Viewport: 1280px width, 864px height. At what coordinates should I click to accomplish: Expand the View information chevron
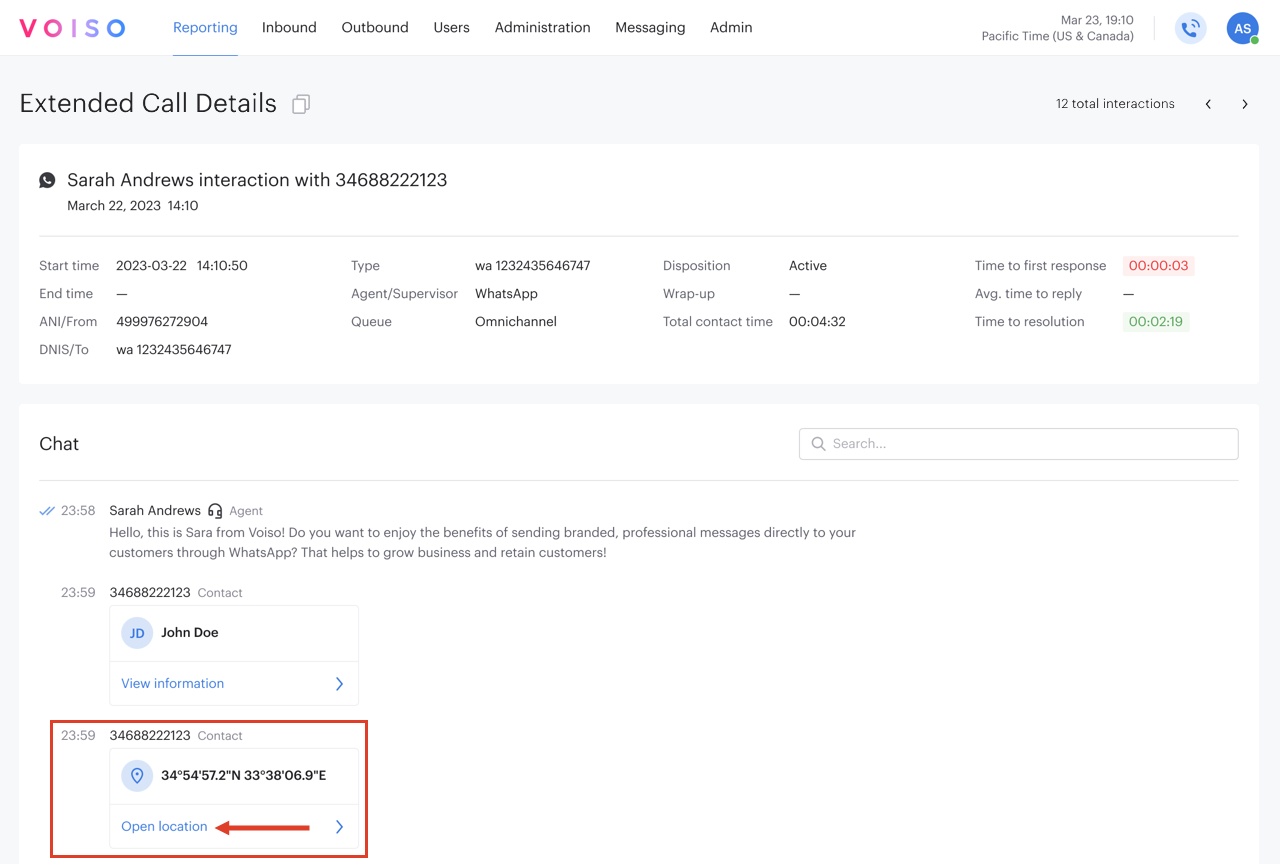pos(339,684)
